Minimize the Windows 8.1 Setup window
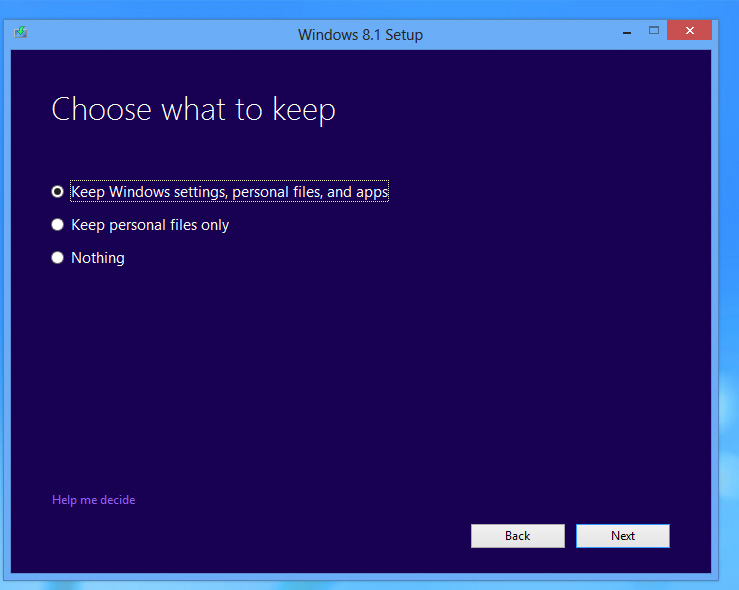The width and height of the screenshot is (739, 590). 627,31
